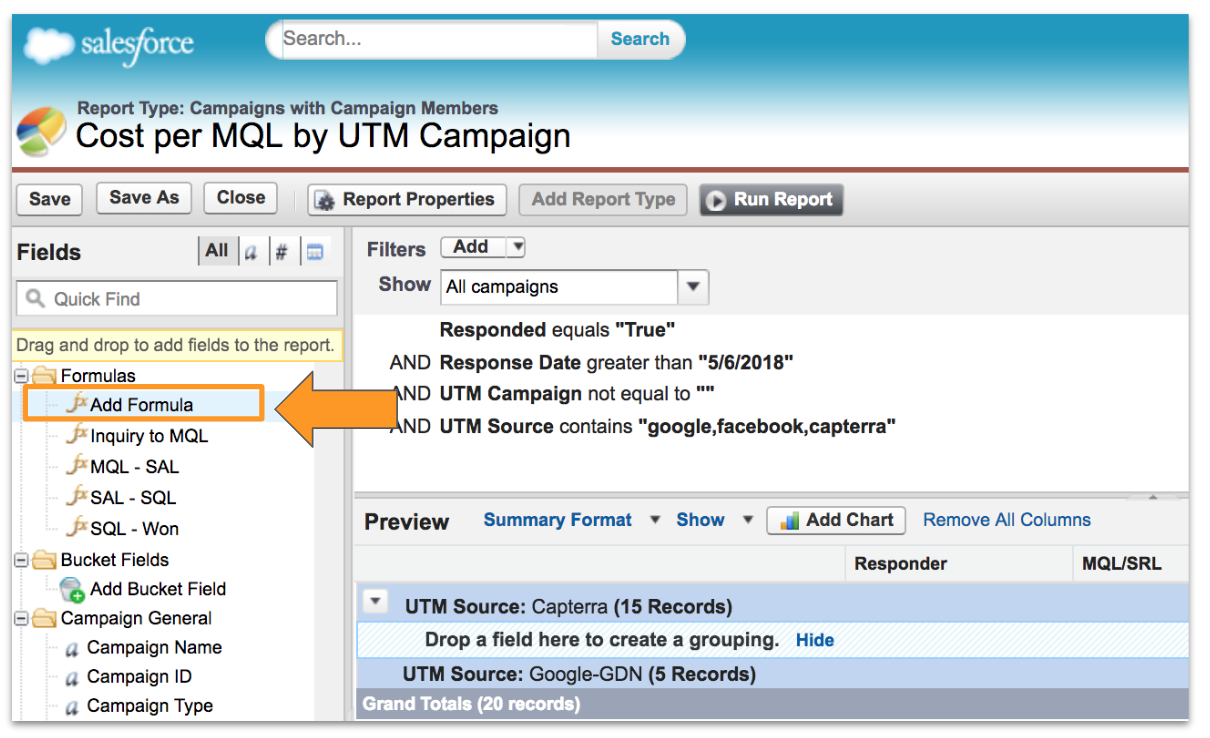This screenshot has width=1210, height=738.
Task: Focus the Quick Find field
Action: [x=177, y=299]
